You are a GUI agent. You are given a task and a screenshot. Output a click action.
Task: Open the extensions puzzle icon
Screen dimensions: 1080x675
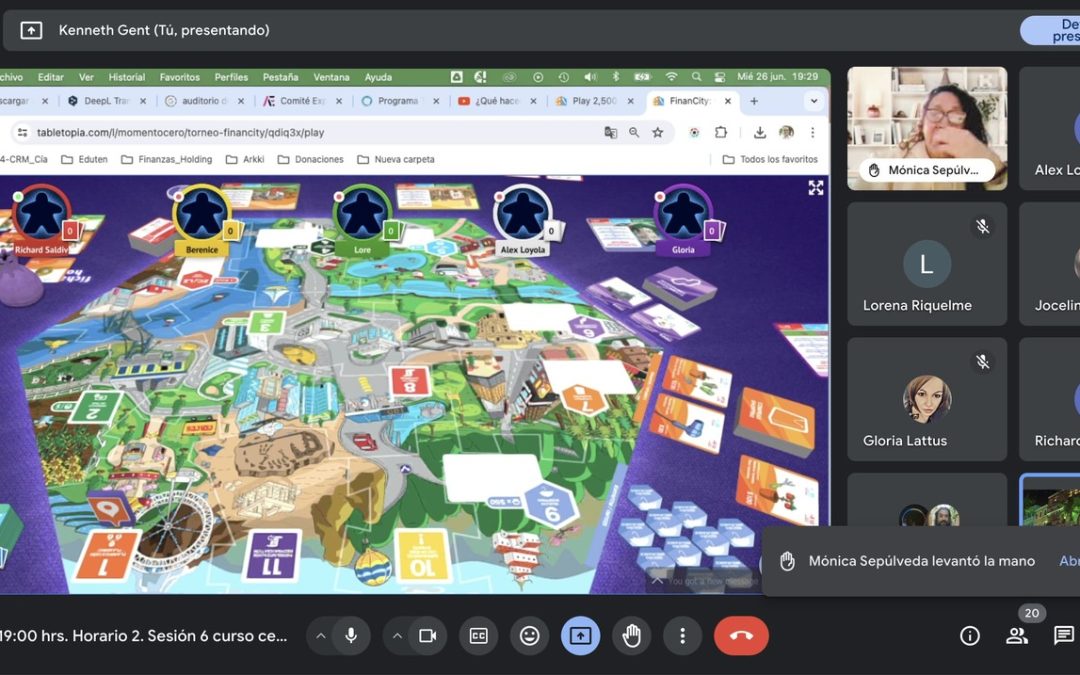[720, 132]
